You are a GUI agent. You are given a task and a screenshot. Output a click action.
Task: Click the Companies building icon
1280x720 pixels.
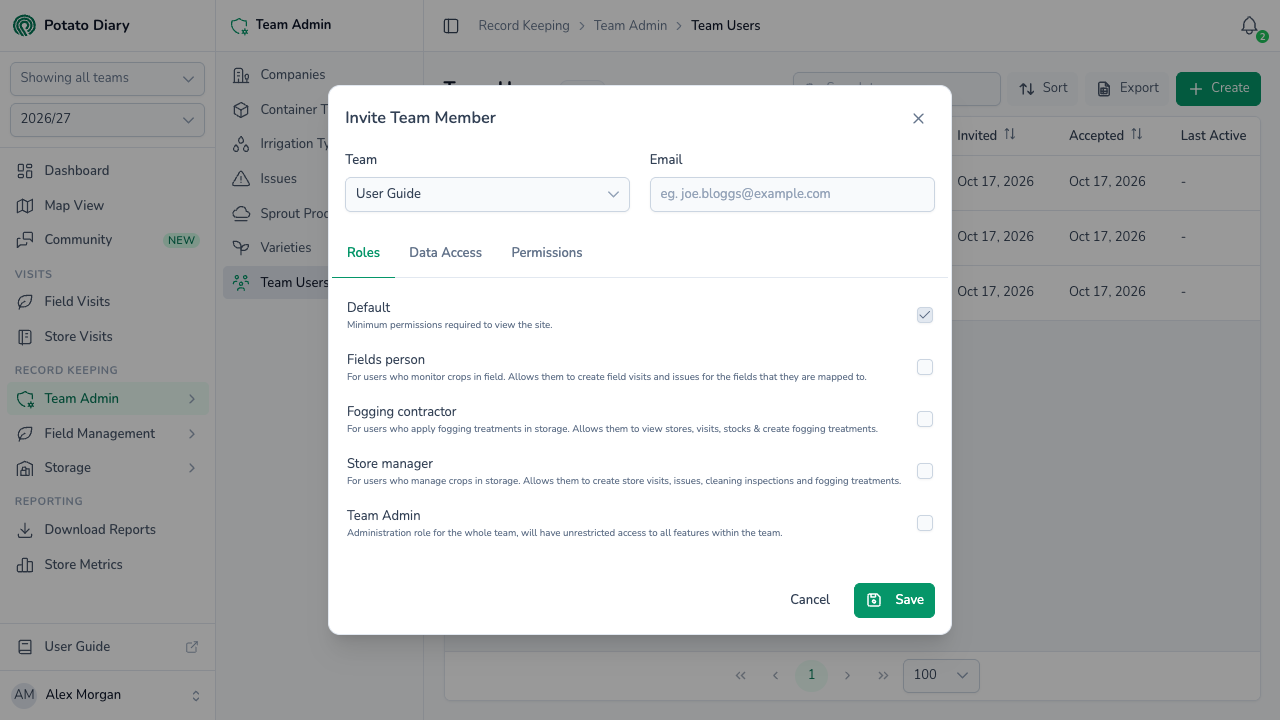point(241,75)
